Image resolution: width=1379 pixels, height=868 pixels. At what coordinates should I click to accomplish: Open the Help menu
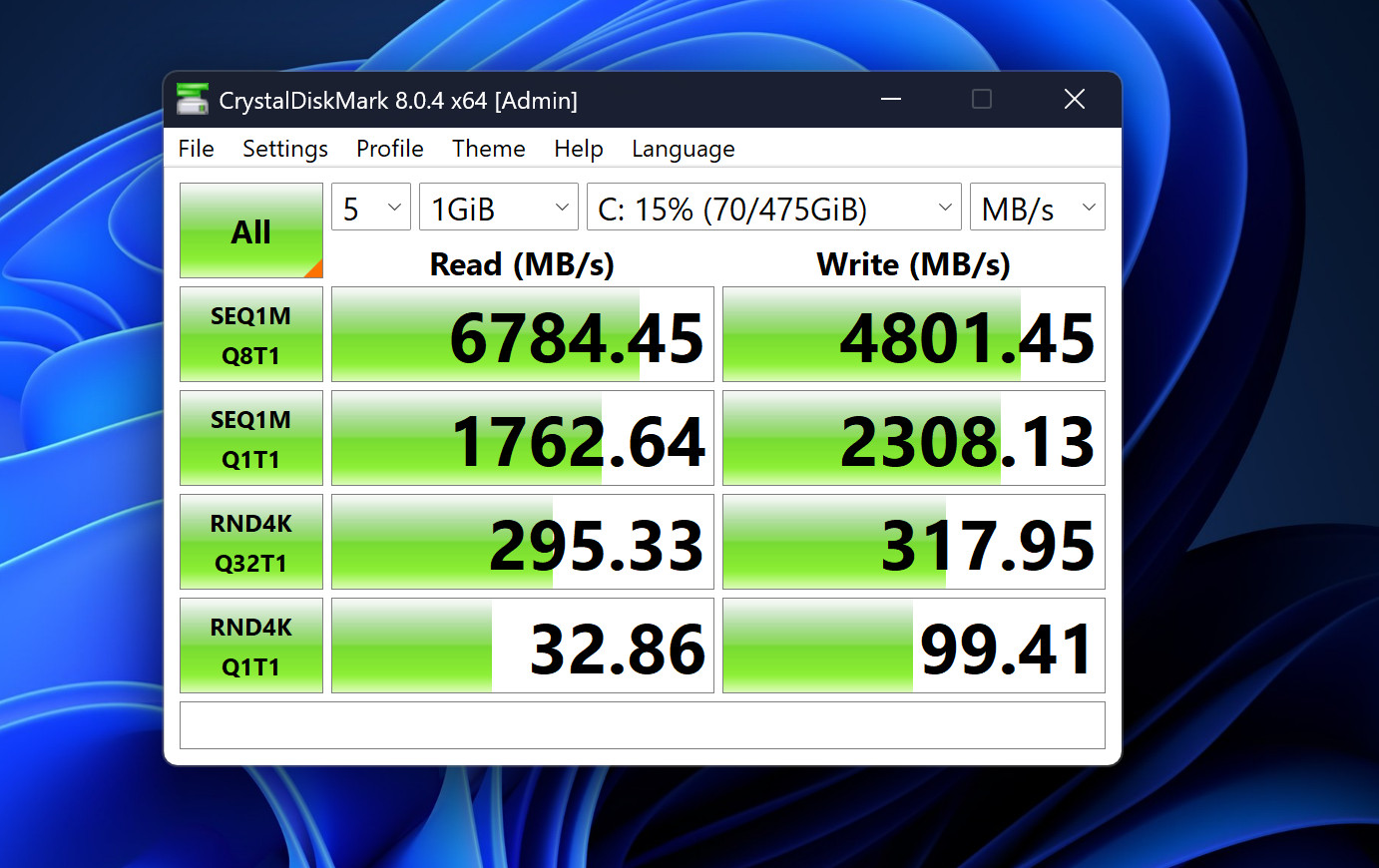[x=579, y=149]
